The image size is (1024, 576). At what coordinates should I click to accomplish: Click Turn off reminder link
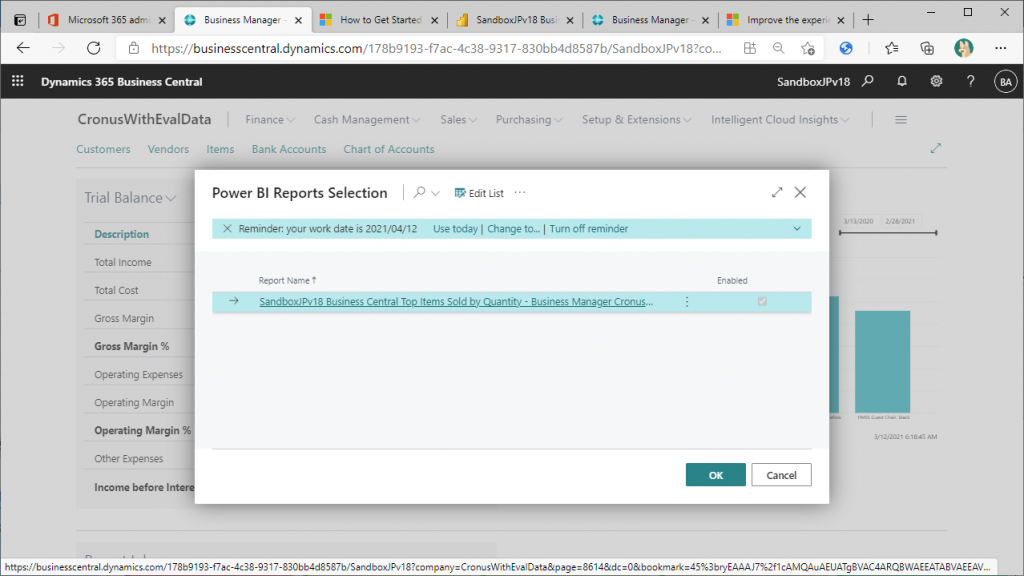588,229
